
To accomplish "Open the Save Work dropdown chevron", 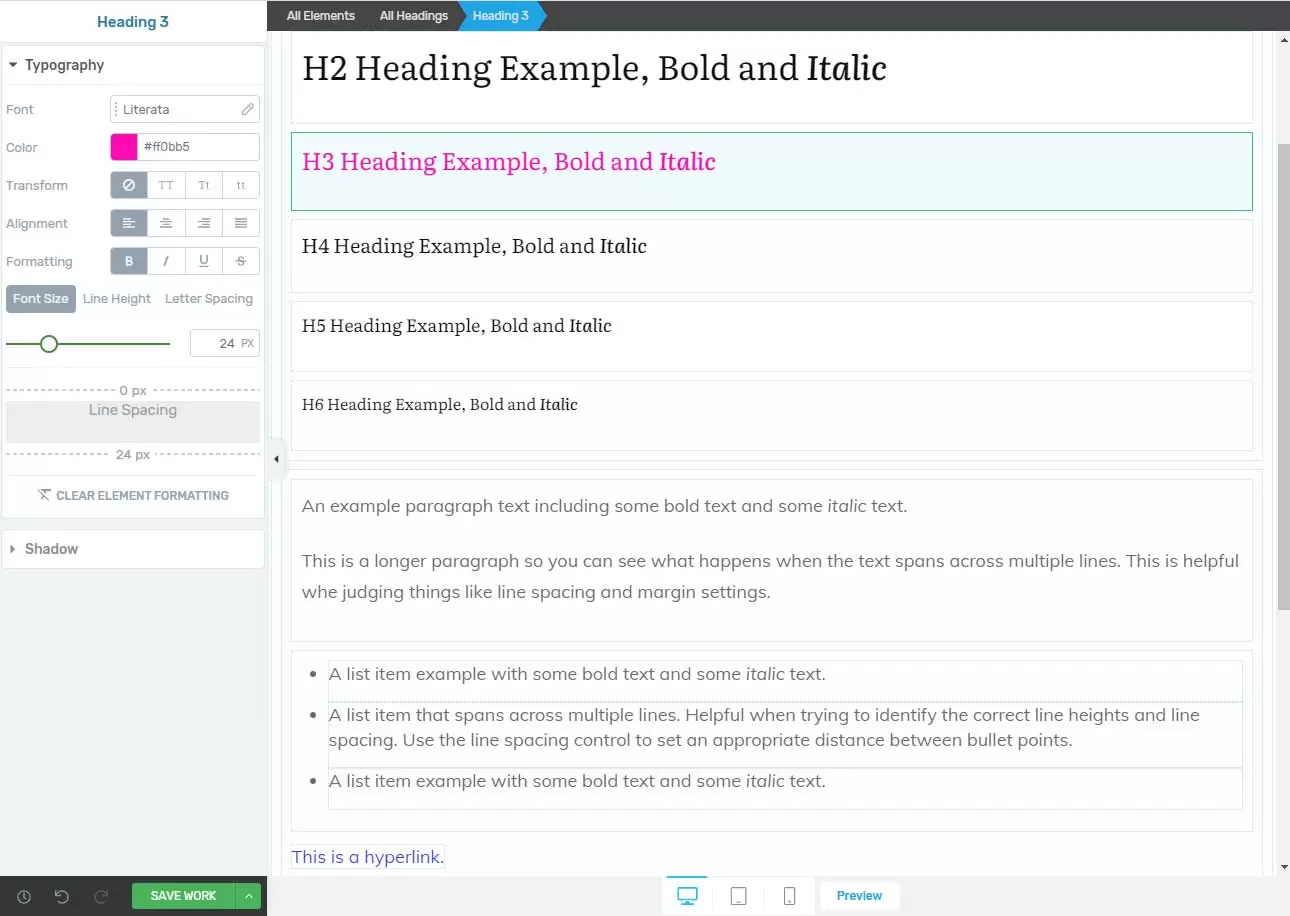I will point(248,896).
